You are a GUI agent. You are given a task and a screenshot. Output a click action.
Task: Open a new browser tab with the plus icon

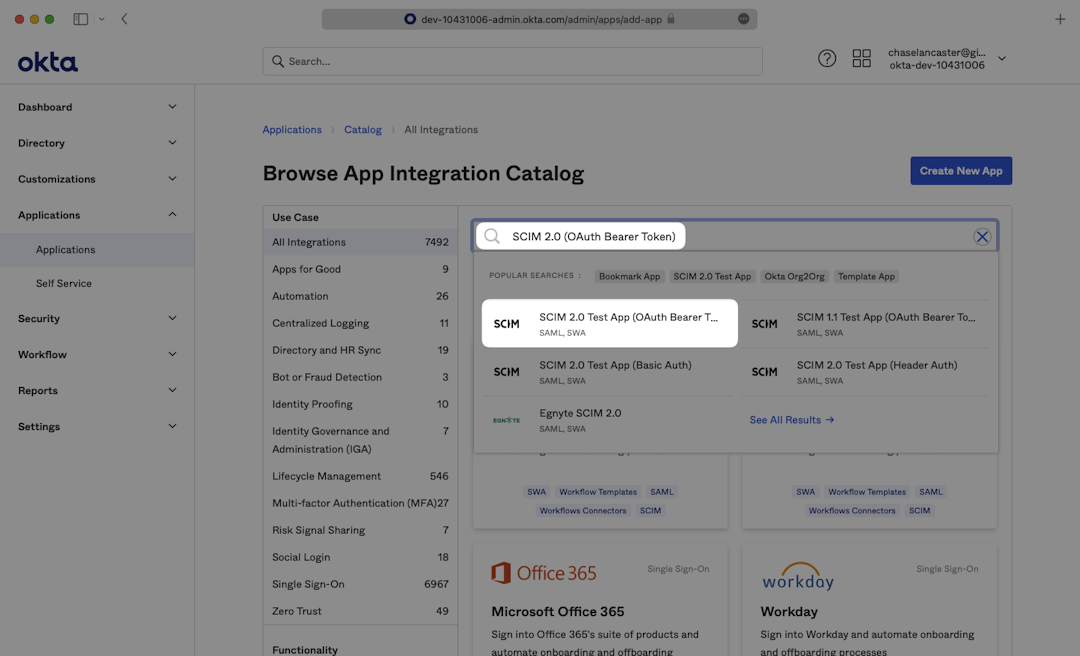tap(1059, 18)
